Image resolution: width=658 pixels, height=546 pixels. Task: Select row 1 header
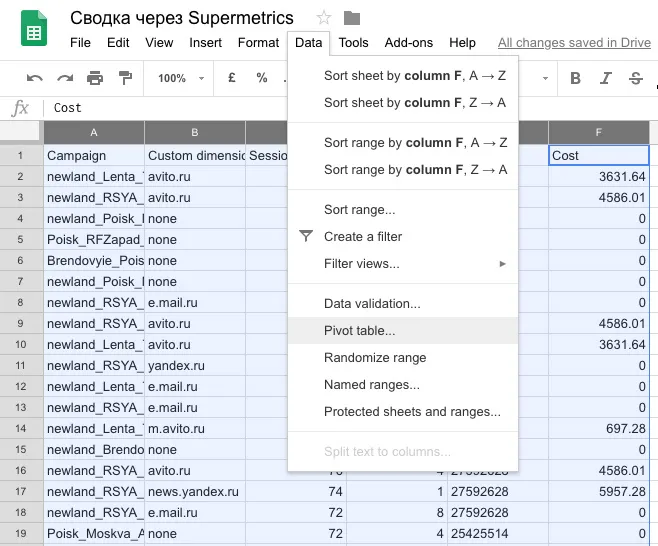(21, 155)
